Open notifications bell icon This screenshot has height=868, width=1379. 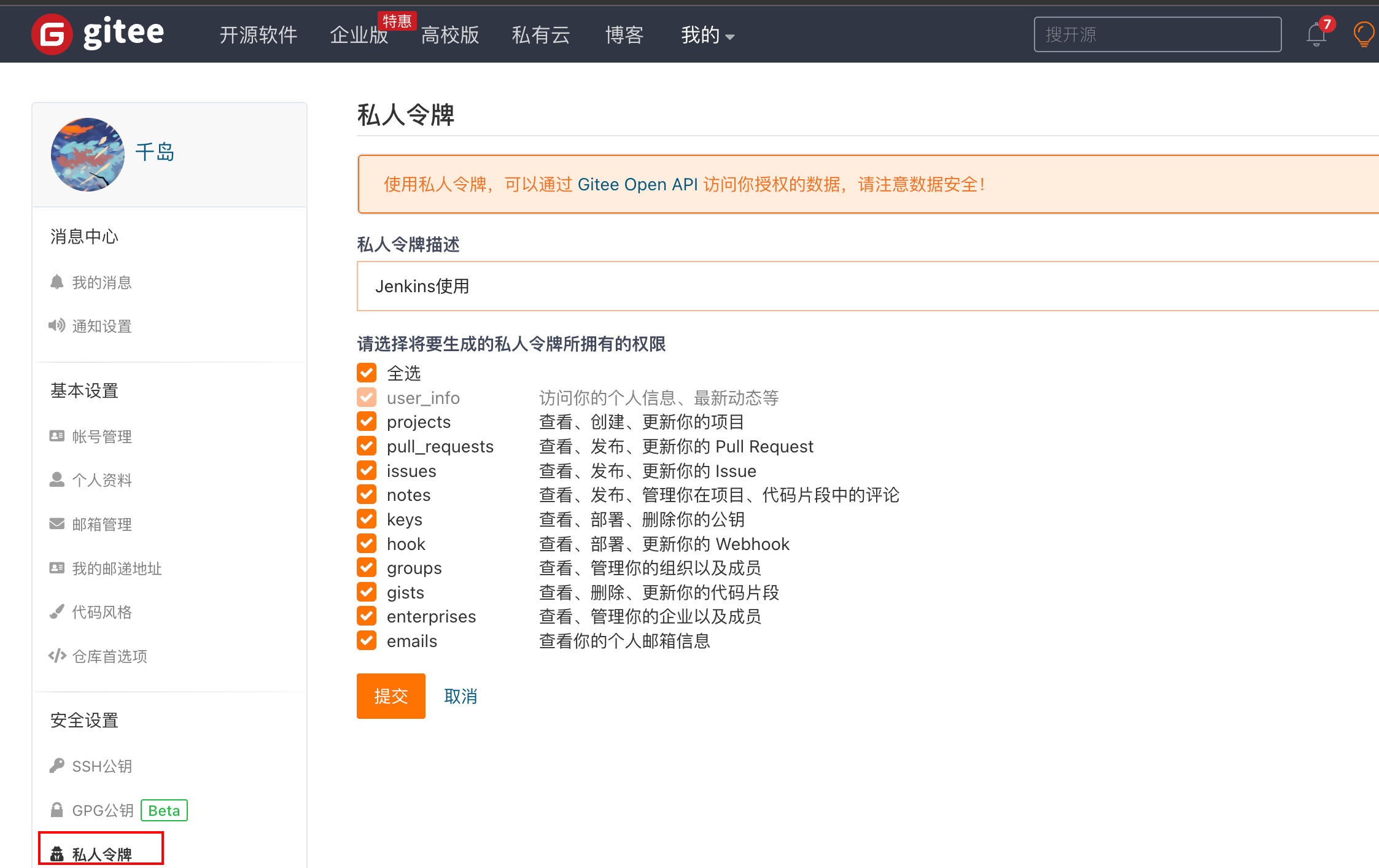1316,35
